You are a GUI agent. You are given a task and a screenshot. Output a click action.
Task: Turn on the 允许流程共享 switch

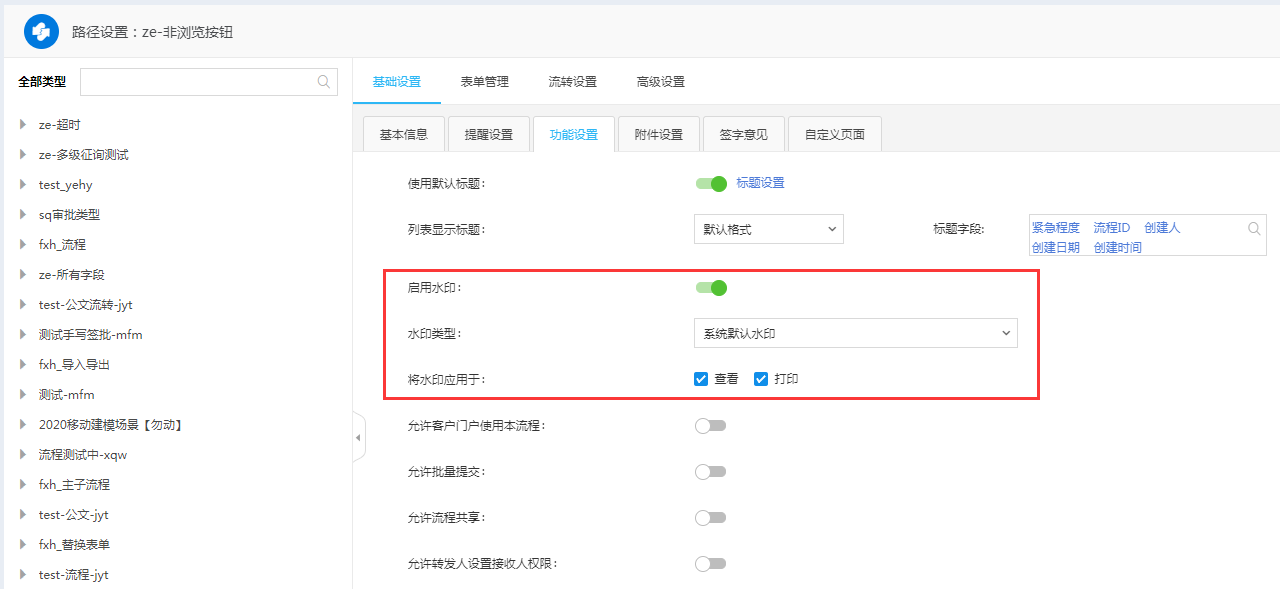[710, 518]
